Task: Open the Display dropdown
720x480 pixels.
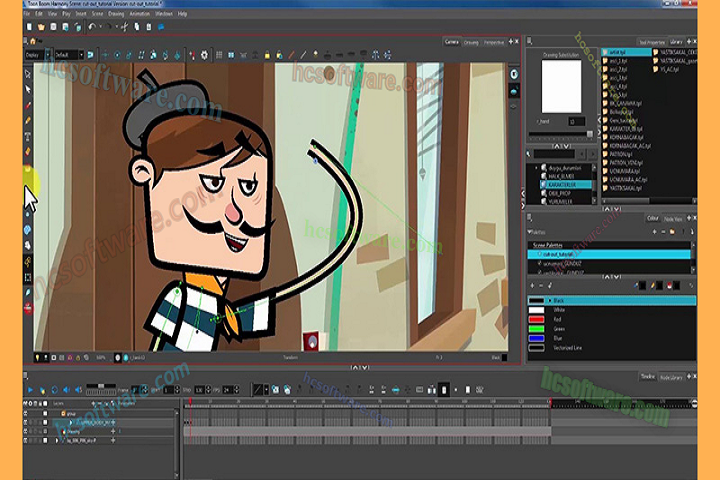Action: coord(38,55)
